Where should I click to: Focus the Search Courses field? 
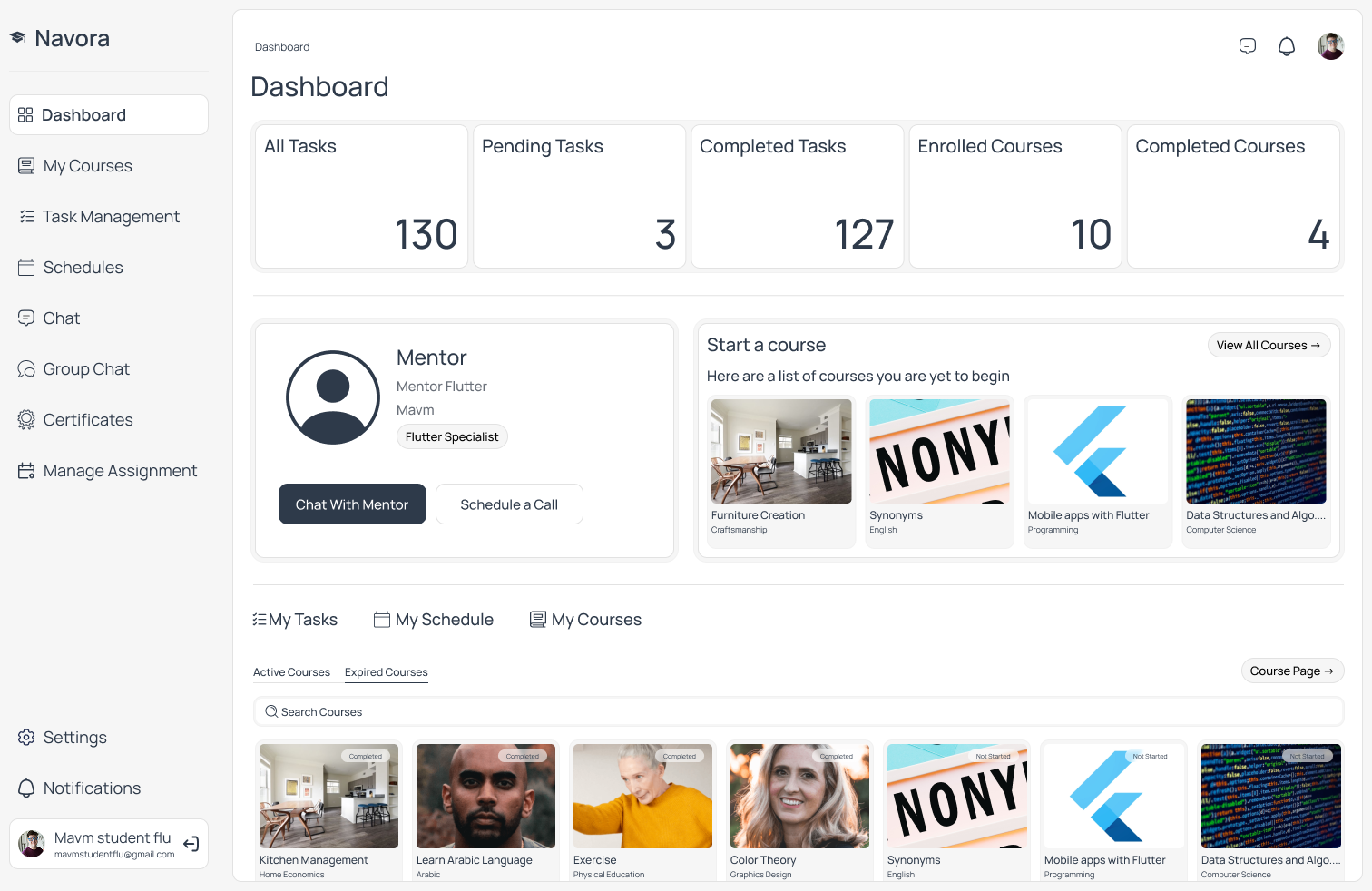click(799, 712)
